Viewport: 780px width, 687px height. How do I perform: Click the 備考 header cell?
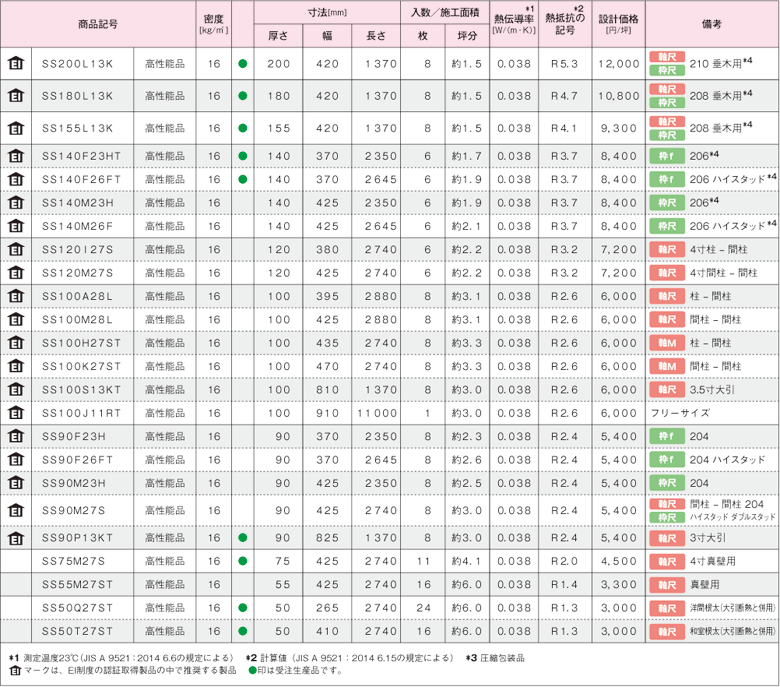tap(711, 23)
